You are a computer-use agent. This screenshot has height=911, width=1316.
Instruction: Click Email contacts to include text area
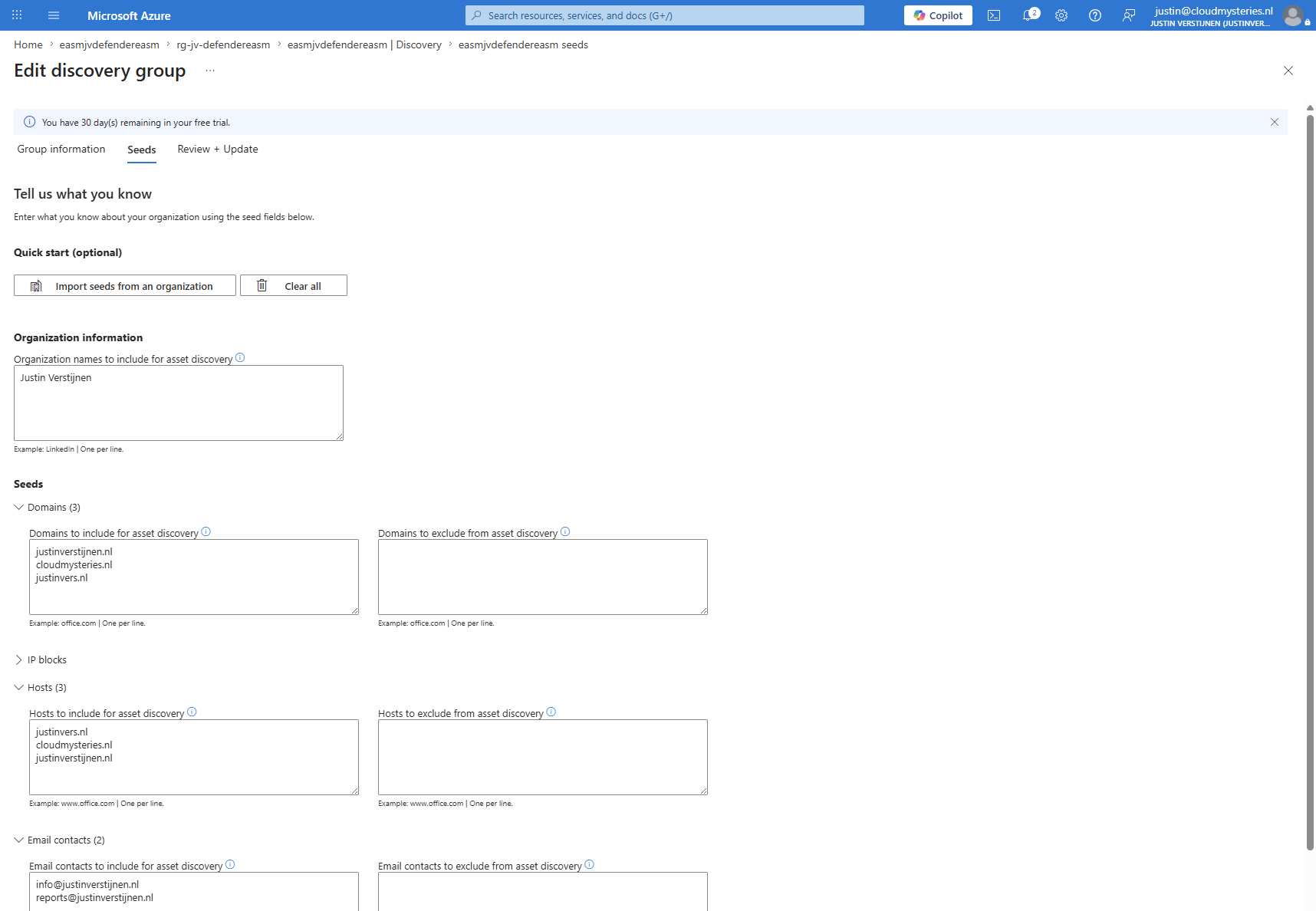pyautogui.click(x=194, y=891)
